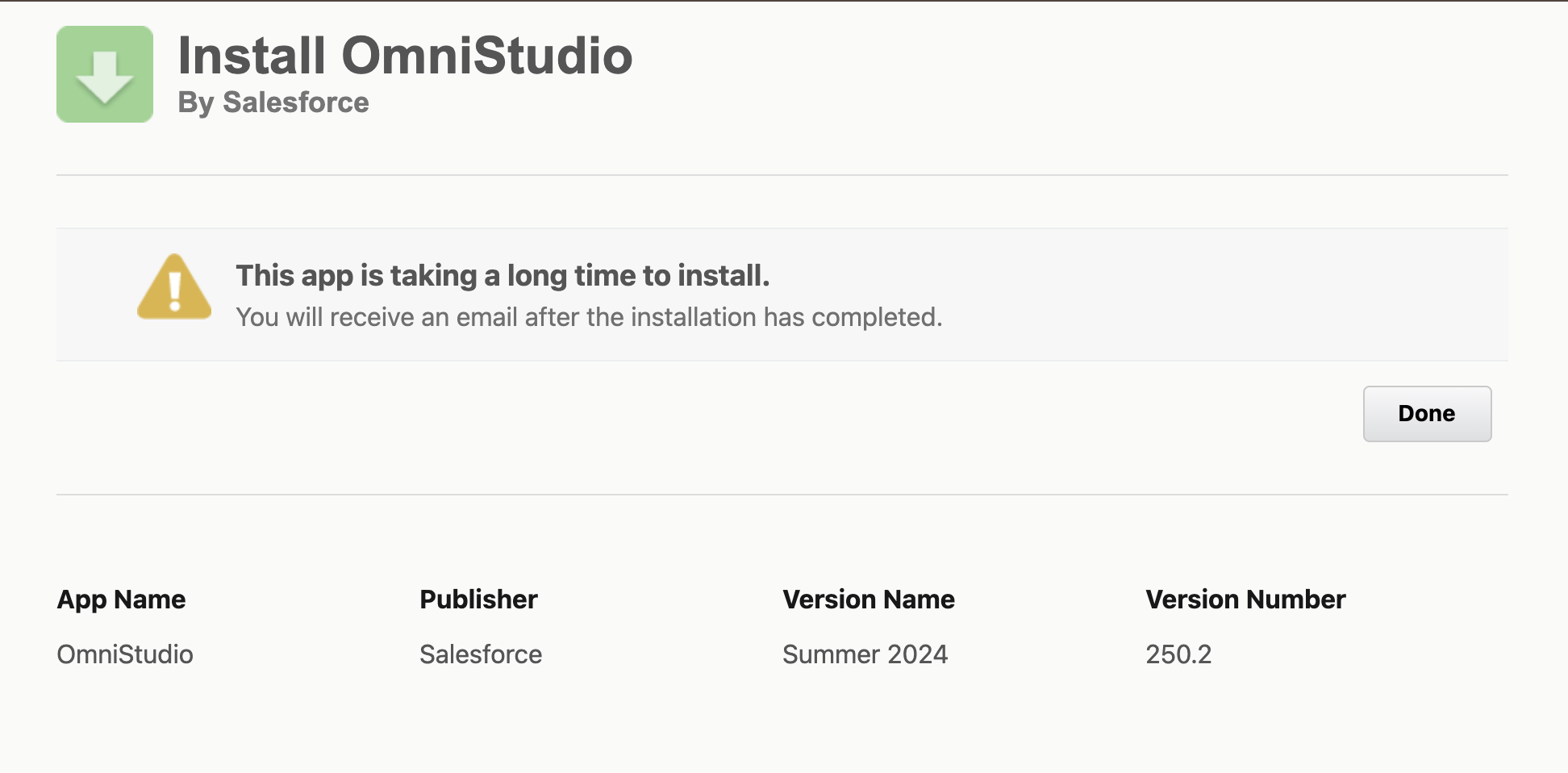The width and height of the screenshot is (1568, 773).
Task: Click the 'Summer 2024' version name value
Action: pyautogui.click(x=865, y=654)
